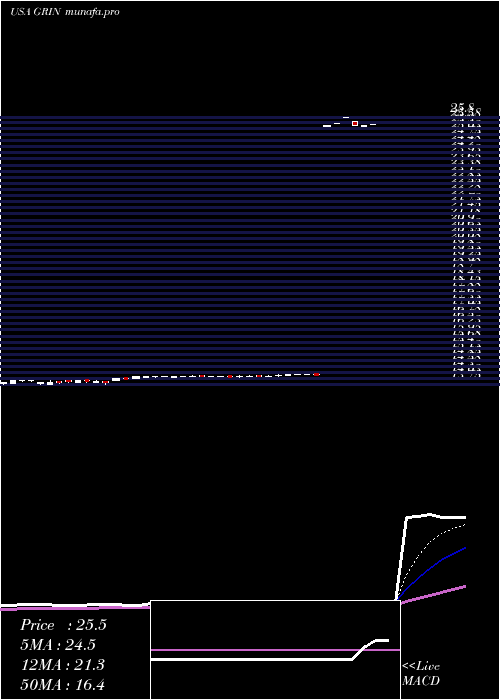
Task: Open the <<Live MACD label
Action: click(x=421, y=673)
